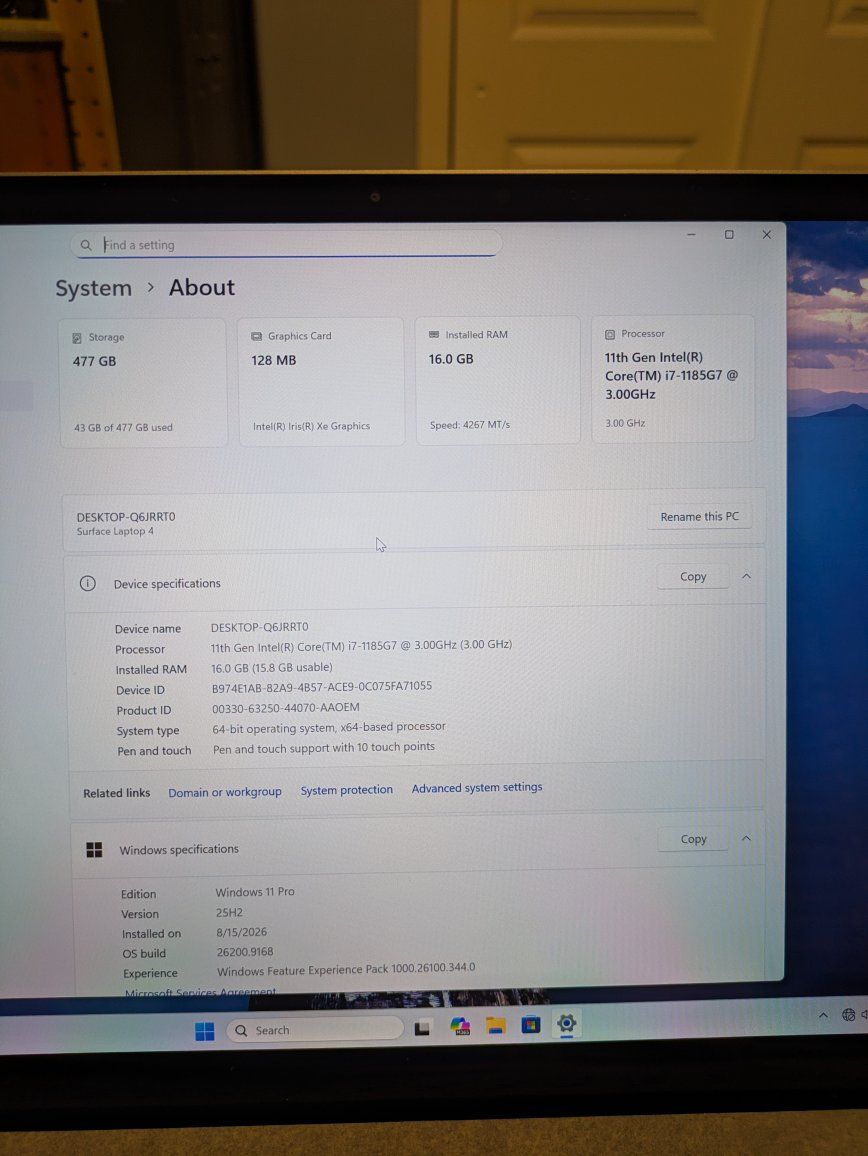The width and height of the screenshot is (868, 1156).
Task: Open System protection link
Action: click(x=347, y=790)
